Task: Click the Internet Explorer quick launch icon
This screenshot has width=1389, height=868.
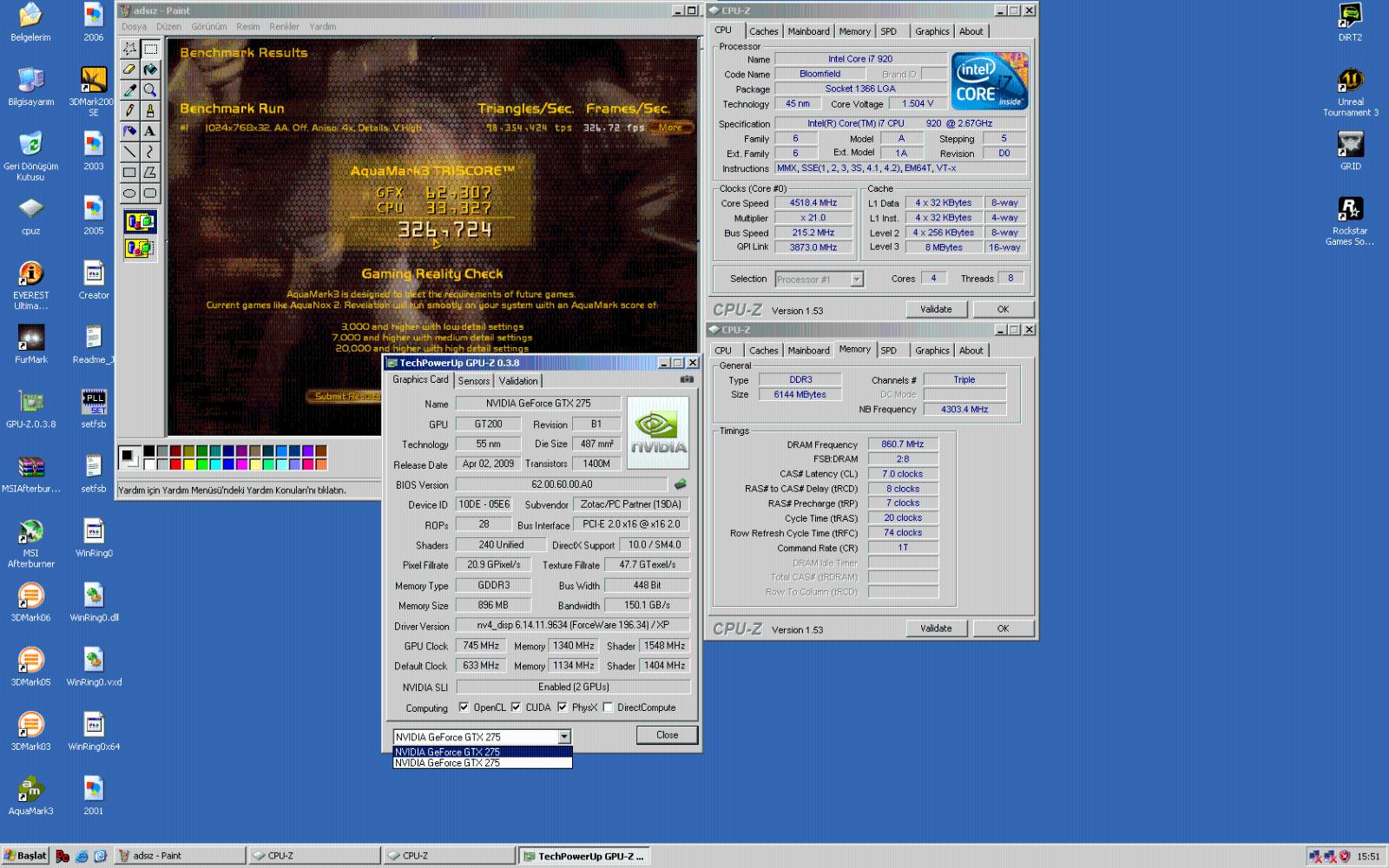Action: [82, 856]
